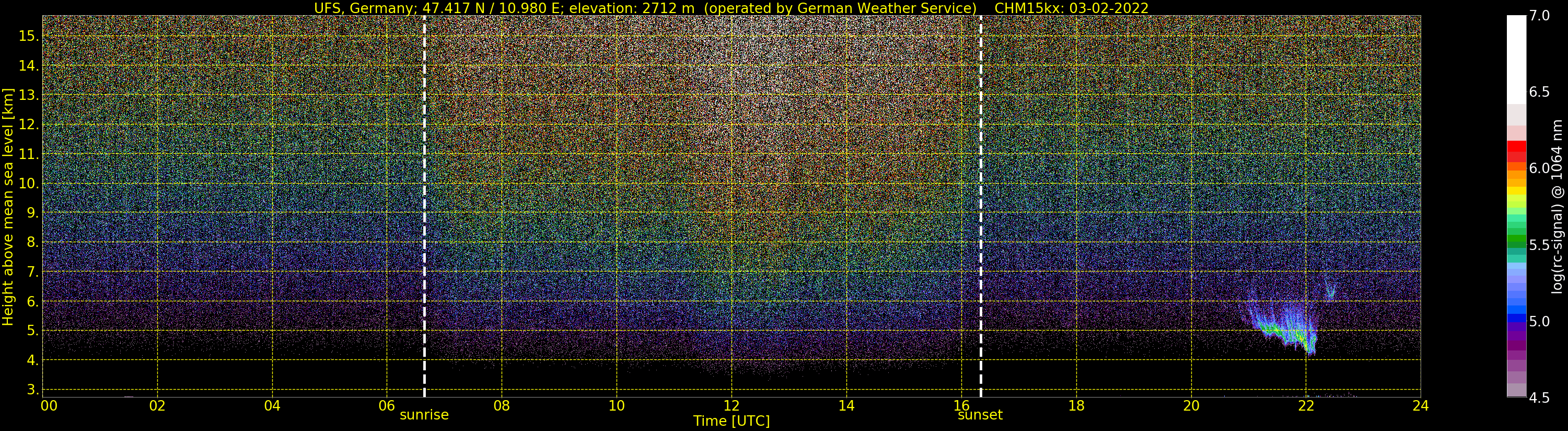Image resolution: width=1568 pixels, height=431 pixels.
Task: Click the '18' time tick label
Action: (1076, 406)
